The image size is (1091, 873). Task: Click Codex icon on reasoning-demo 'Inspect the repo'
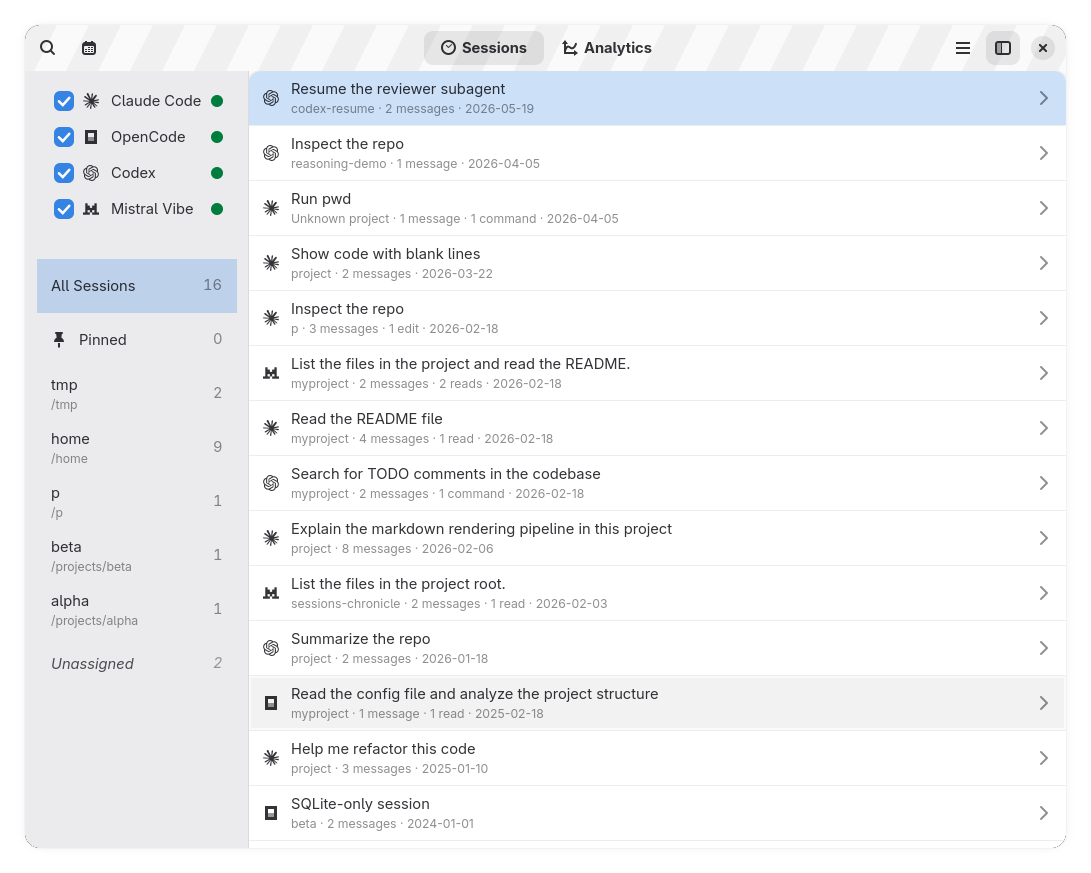(x=271, y=153)
